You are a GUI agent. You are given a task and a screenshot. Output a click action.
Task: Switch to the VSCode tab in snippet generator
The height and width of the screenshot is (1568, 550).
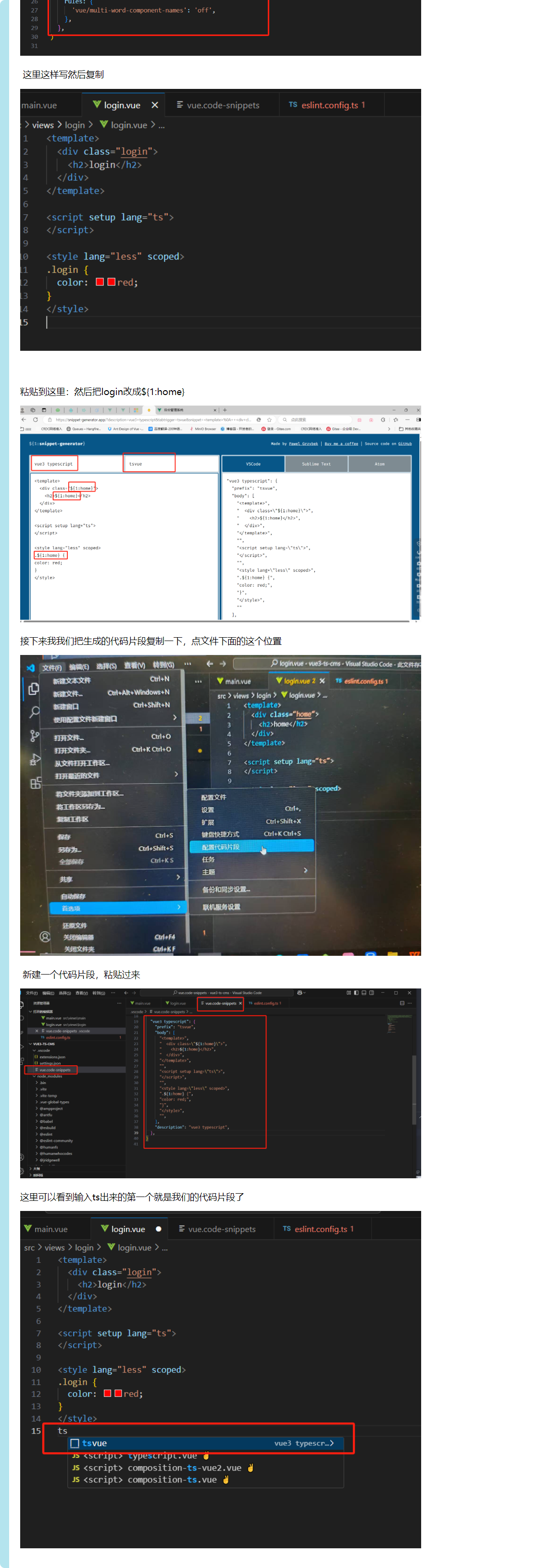pos(253,464)
